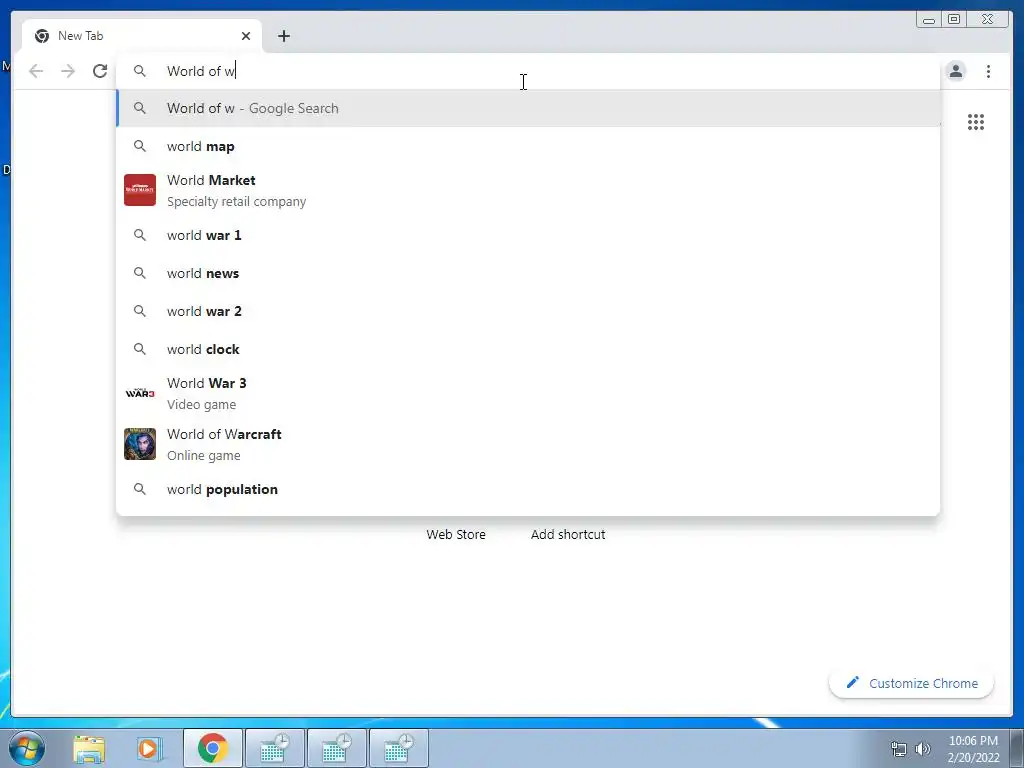Open the second scheduler taskbar icon
The height and width of the screenshot is (768, 1024).
coord(336,748)
